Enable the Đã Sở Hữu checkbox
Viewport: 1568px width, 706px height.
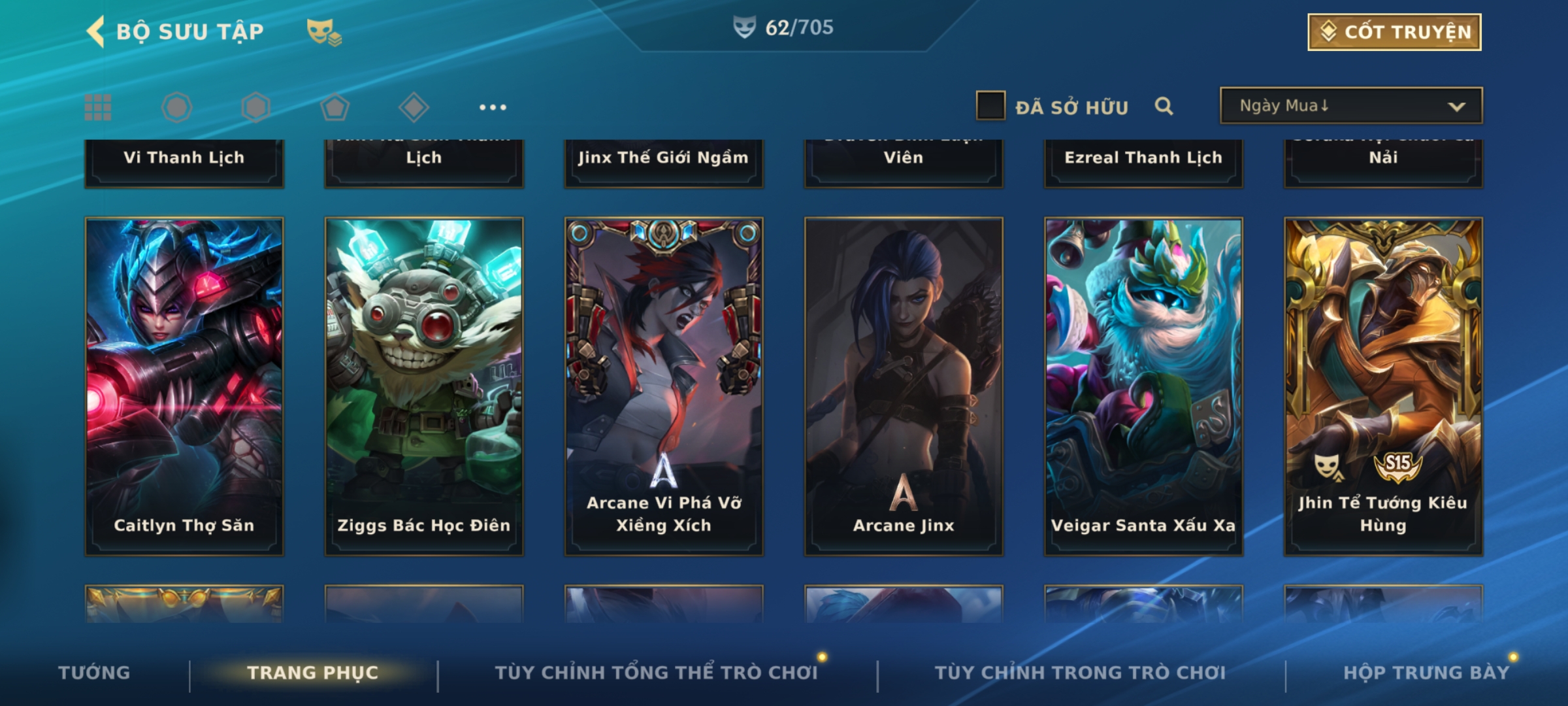pyautogui.click(x=990, y=106)
